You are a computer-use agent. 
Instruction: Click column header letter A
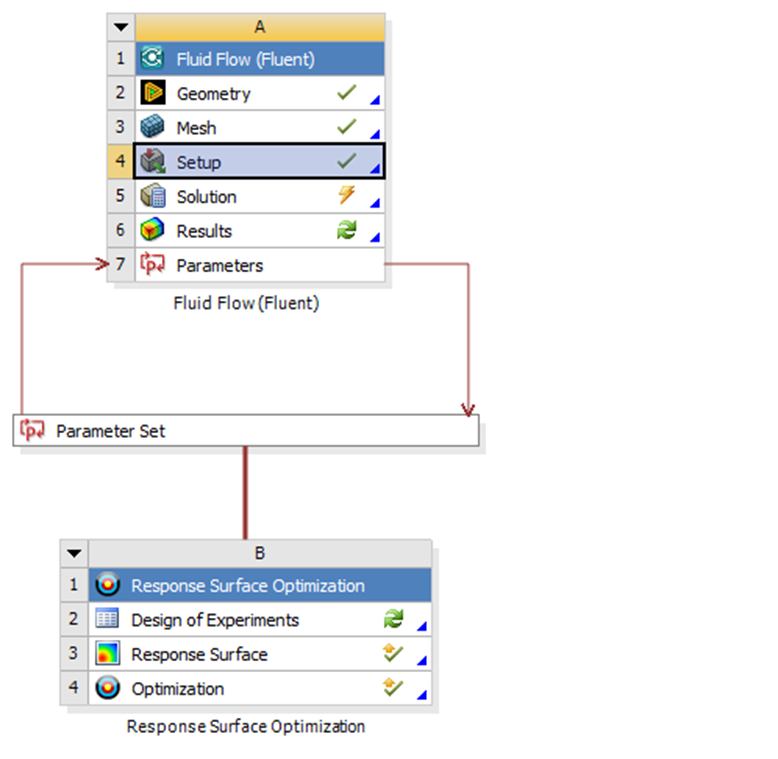[259, 27]
